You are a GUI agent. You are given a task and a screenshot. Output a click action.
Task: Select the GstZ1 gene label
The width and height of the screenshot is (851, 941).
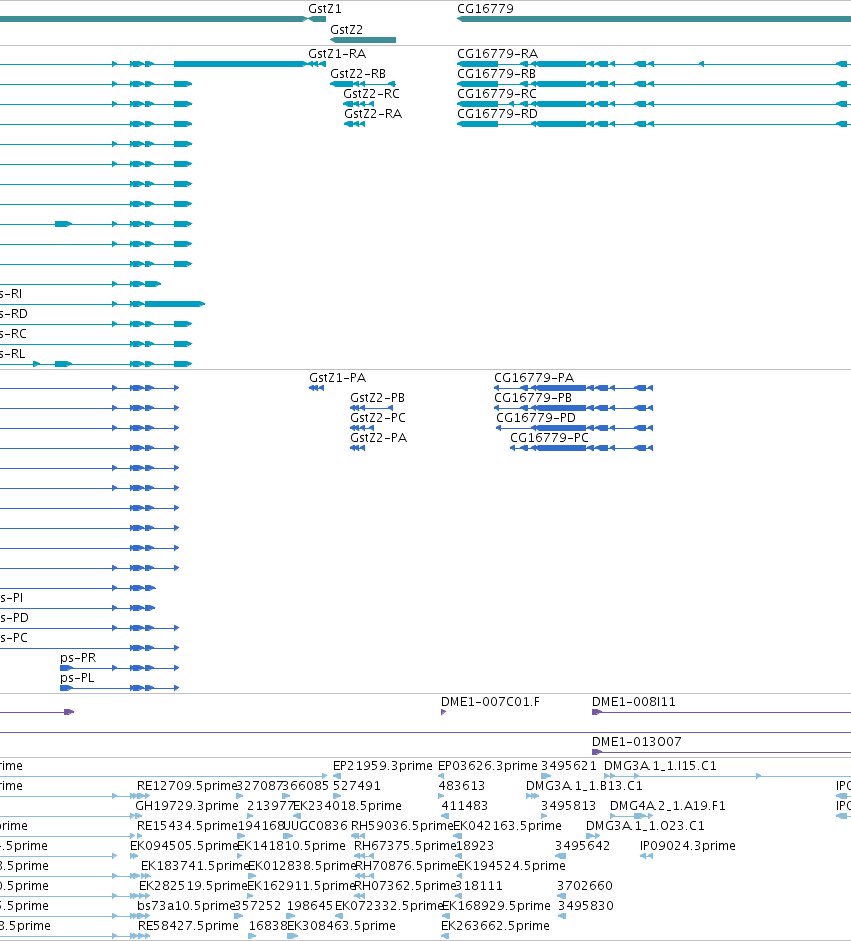click(325, 9)
